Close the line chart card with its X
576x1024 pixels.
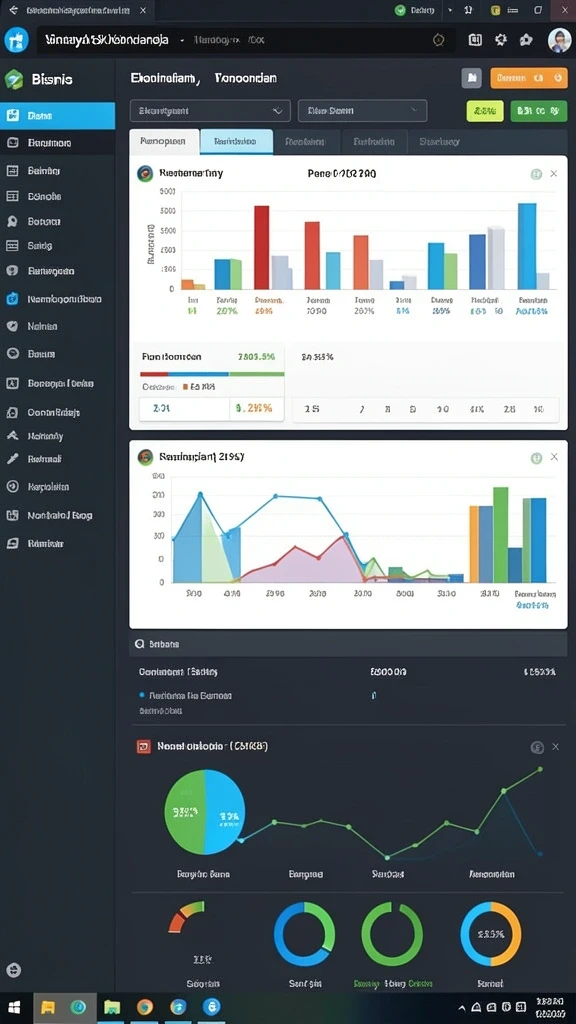(x=554, y=457)
